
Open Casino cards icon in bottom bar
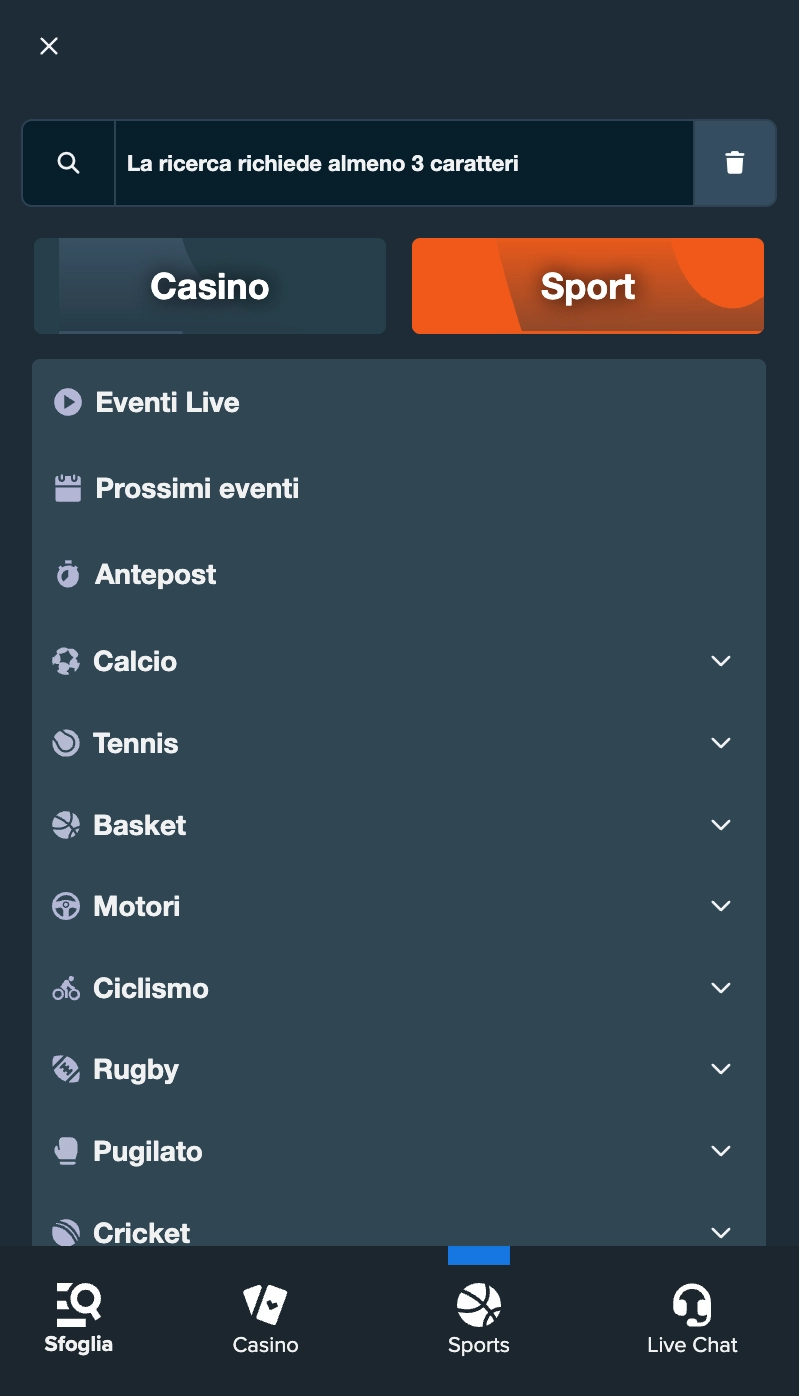click(265, 1305)
